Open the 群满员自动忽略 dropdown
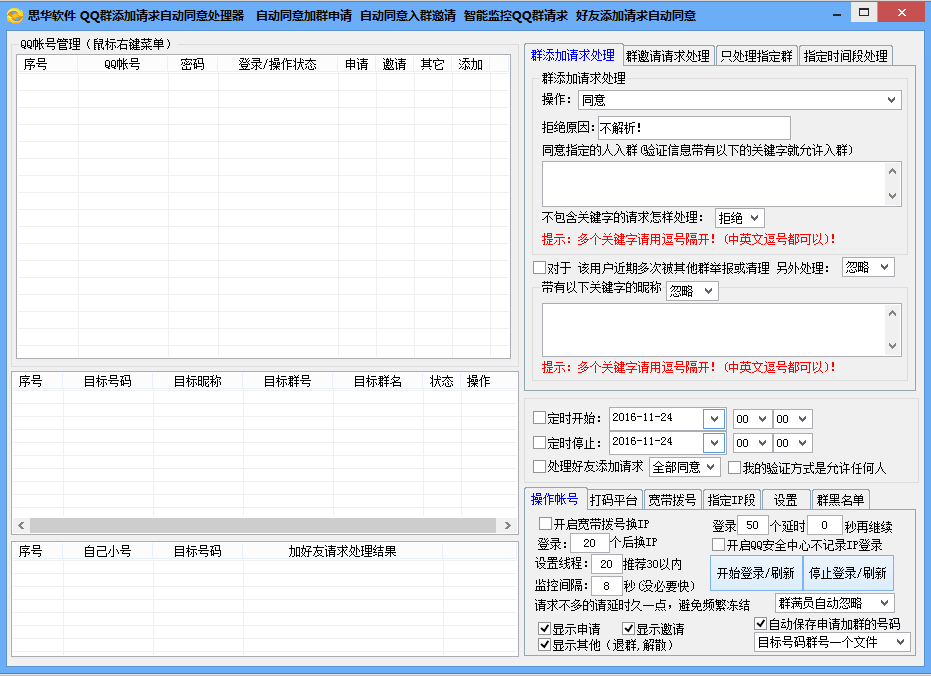The image size is (931, 676). [834, 604]
